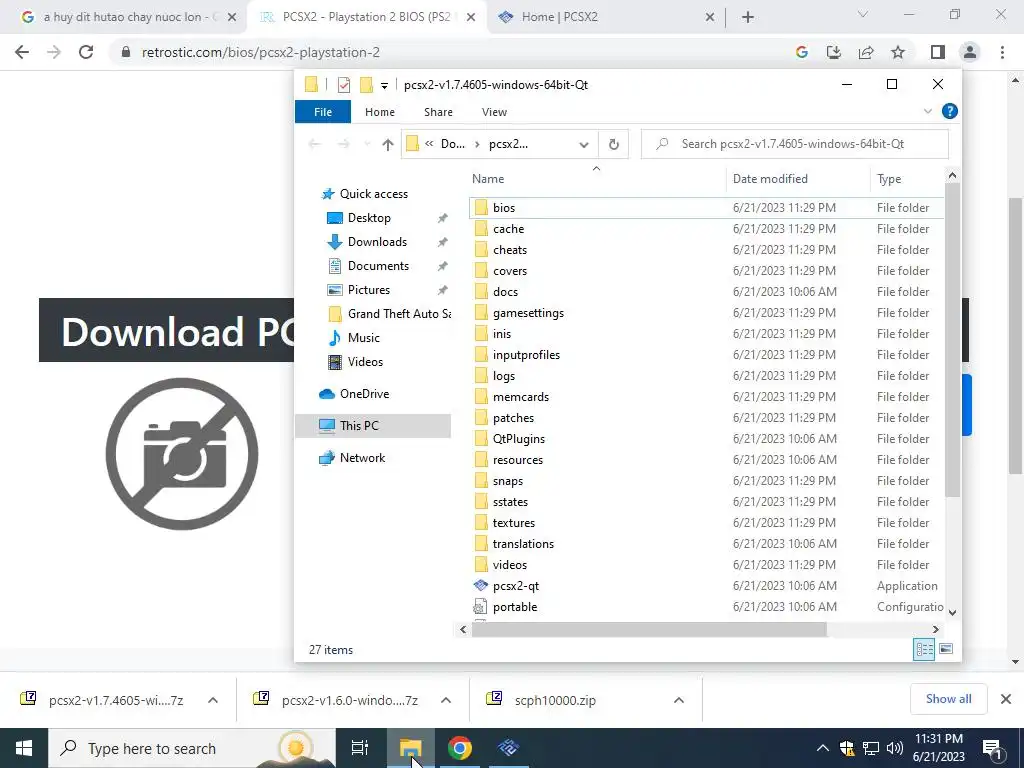Screen dimensions: 1024x768
Task: Switch to Home | PCSX2 browser tab
Action: pos(604,17)
